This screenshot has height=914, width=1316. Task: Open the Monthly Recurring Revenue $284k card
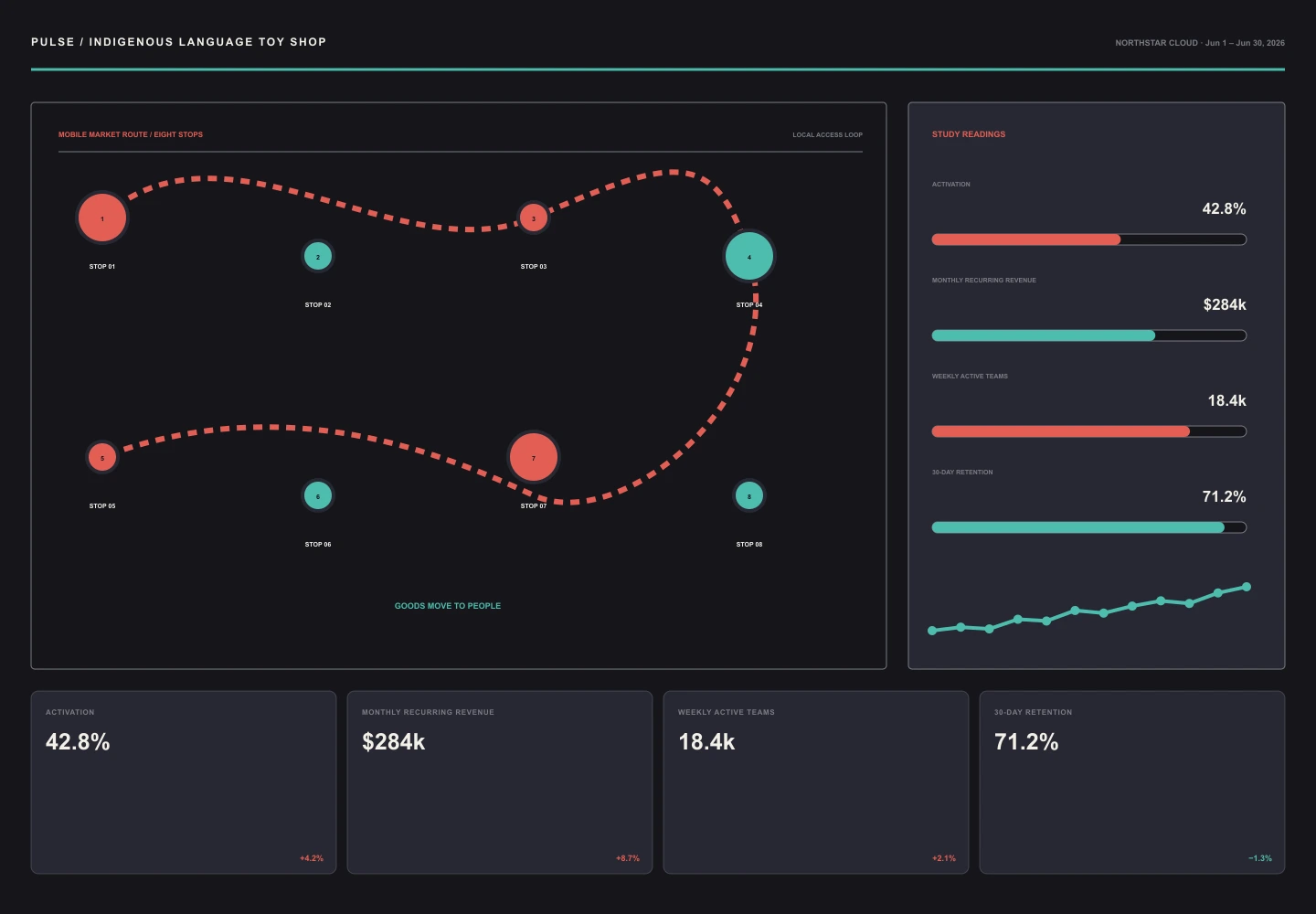(x=500, y=782)
